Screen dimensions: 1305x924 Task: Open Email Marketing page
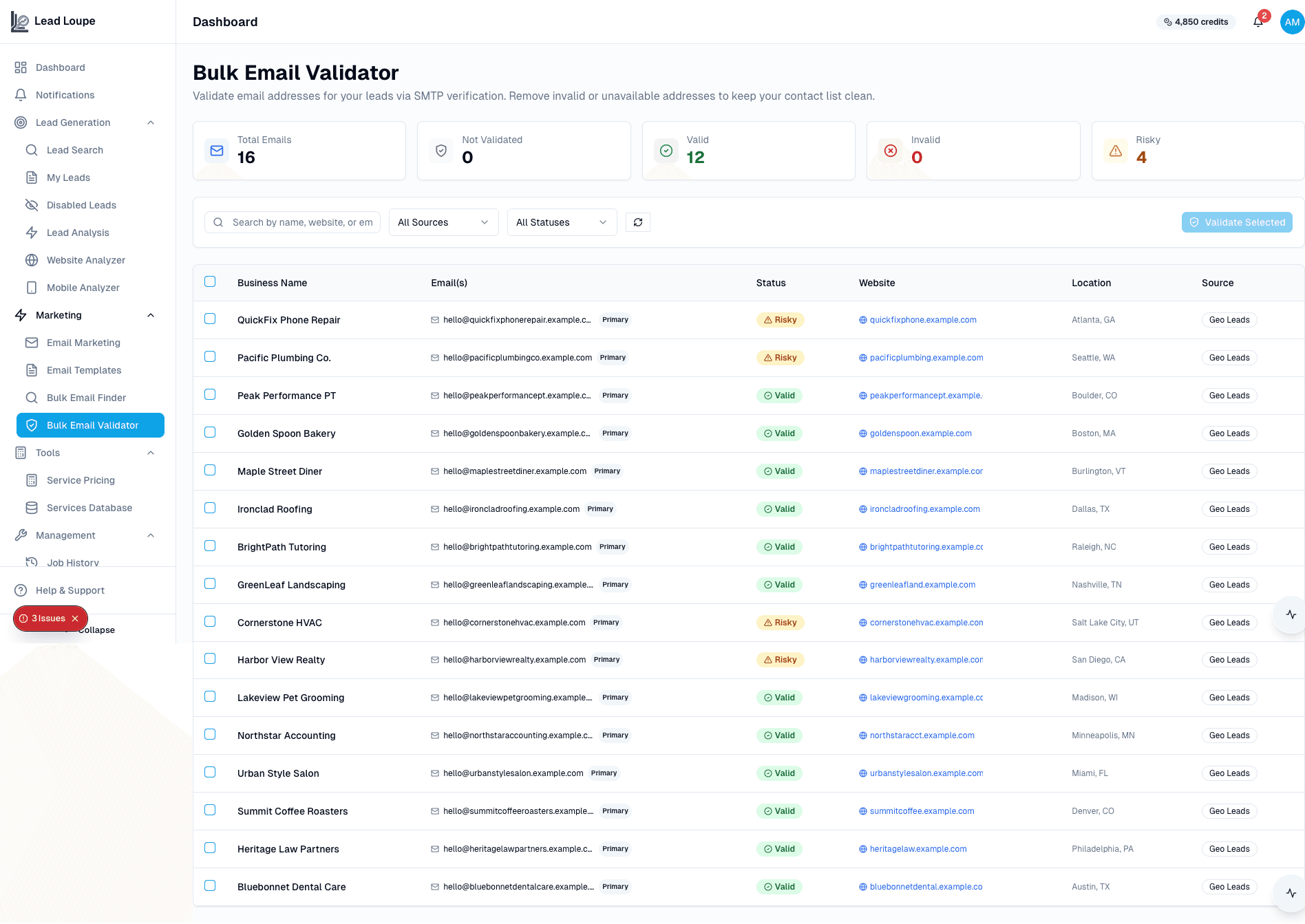coord(90,343)
